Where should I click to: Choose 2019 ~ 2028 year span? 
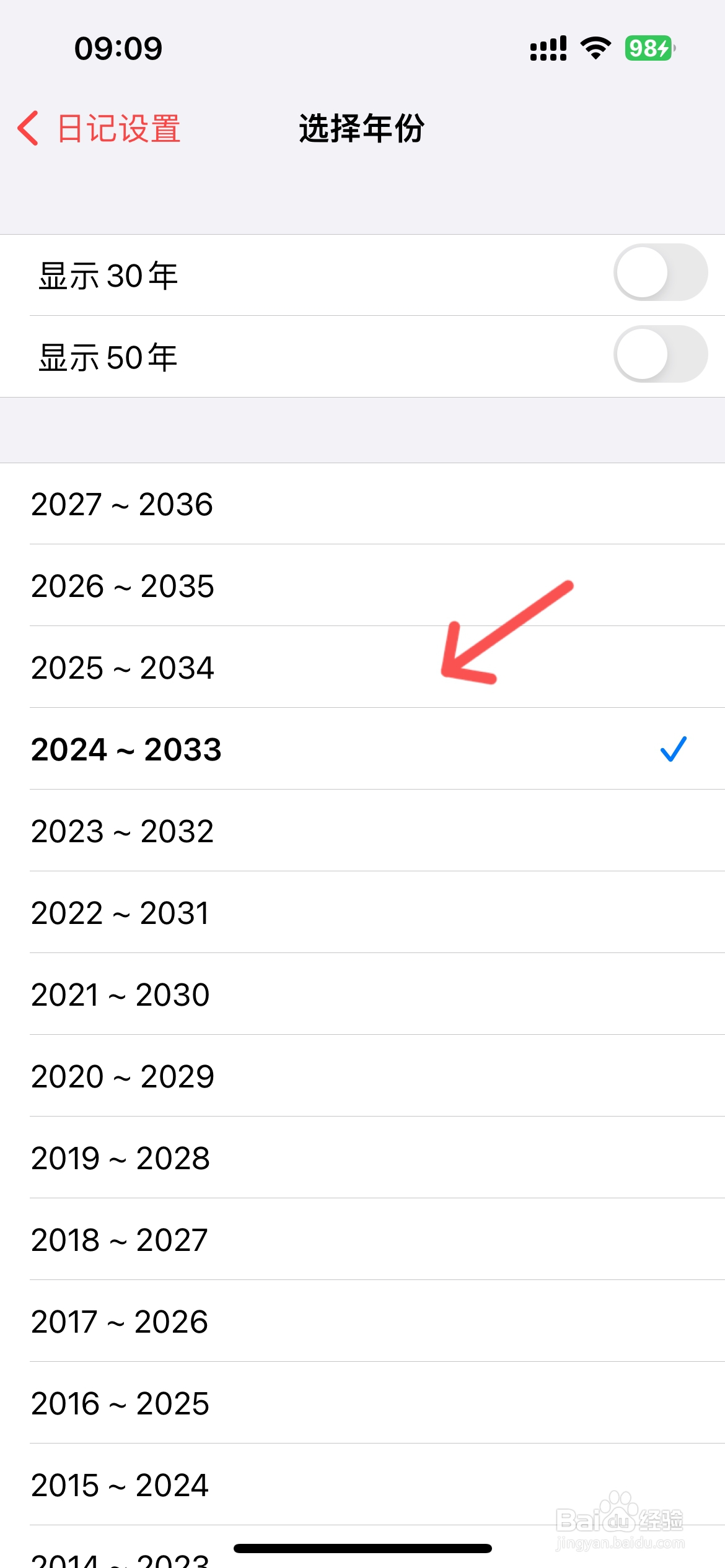pyautogui.click(x=362, y=1158)
